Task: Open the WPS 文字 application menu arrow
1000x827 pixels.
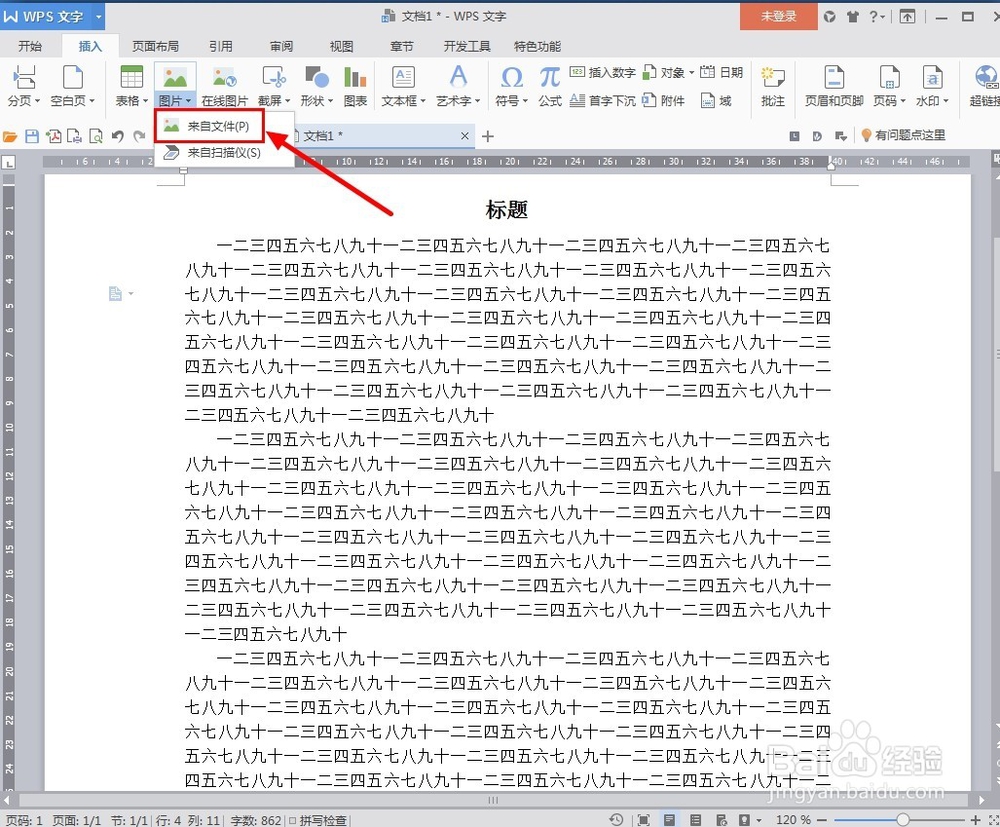Action: pyautogui.click(x=98, y=17)
